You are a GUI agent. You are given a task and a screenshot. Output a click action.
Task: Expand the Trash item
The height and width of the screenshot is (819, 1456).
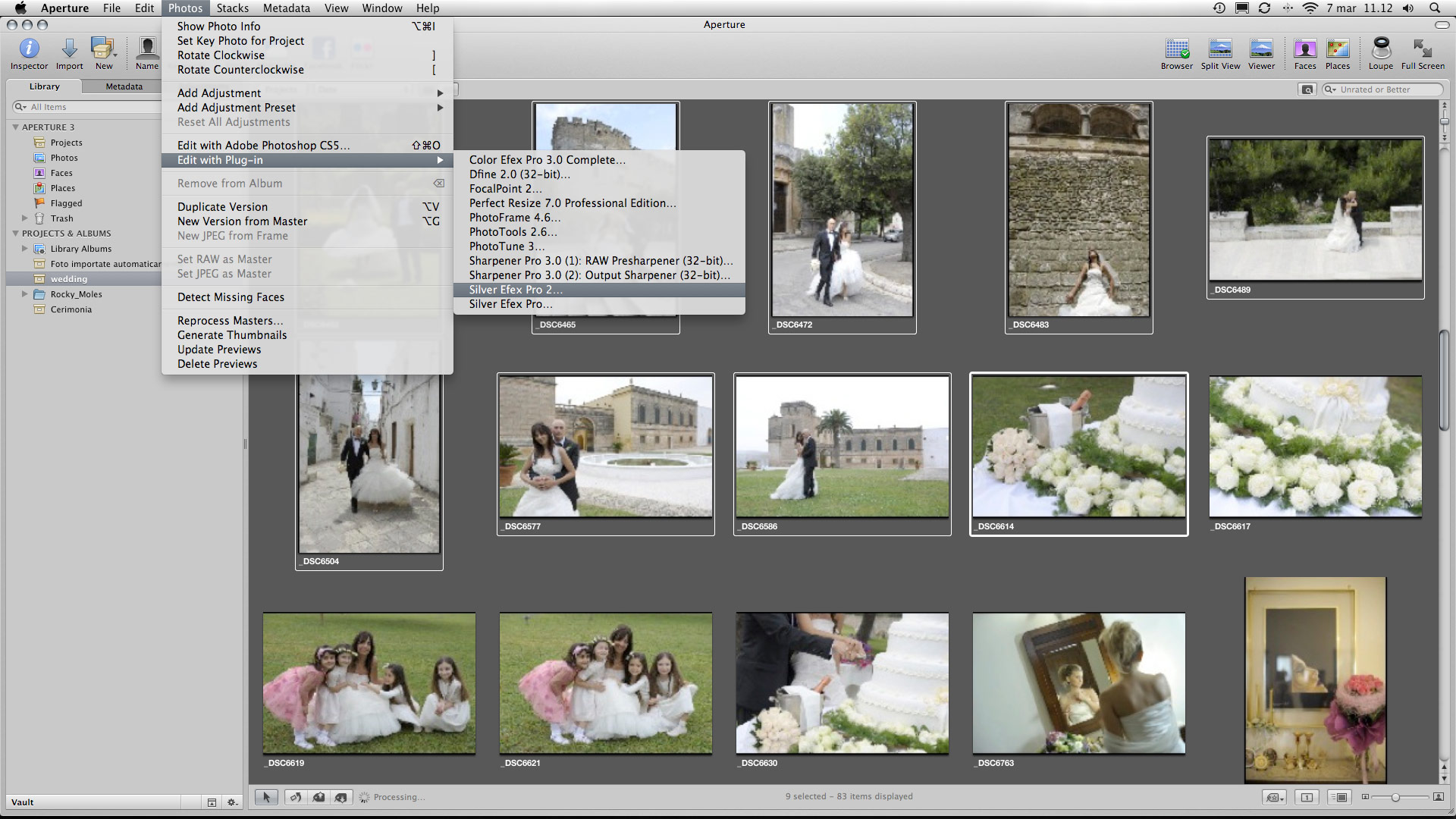coord(24,218)
